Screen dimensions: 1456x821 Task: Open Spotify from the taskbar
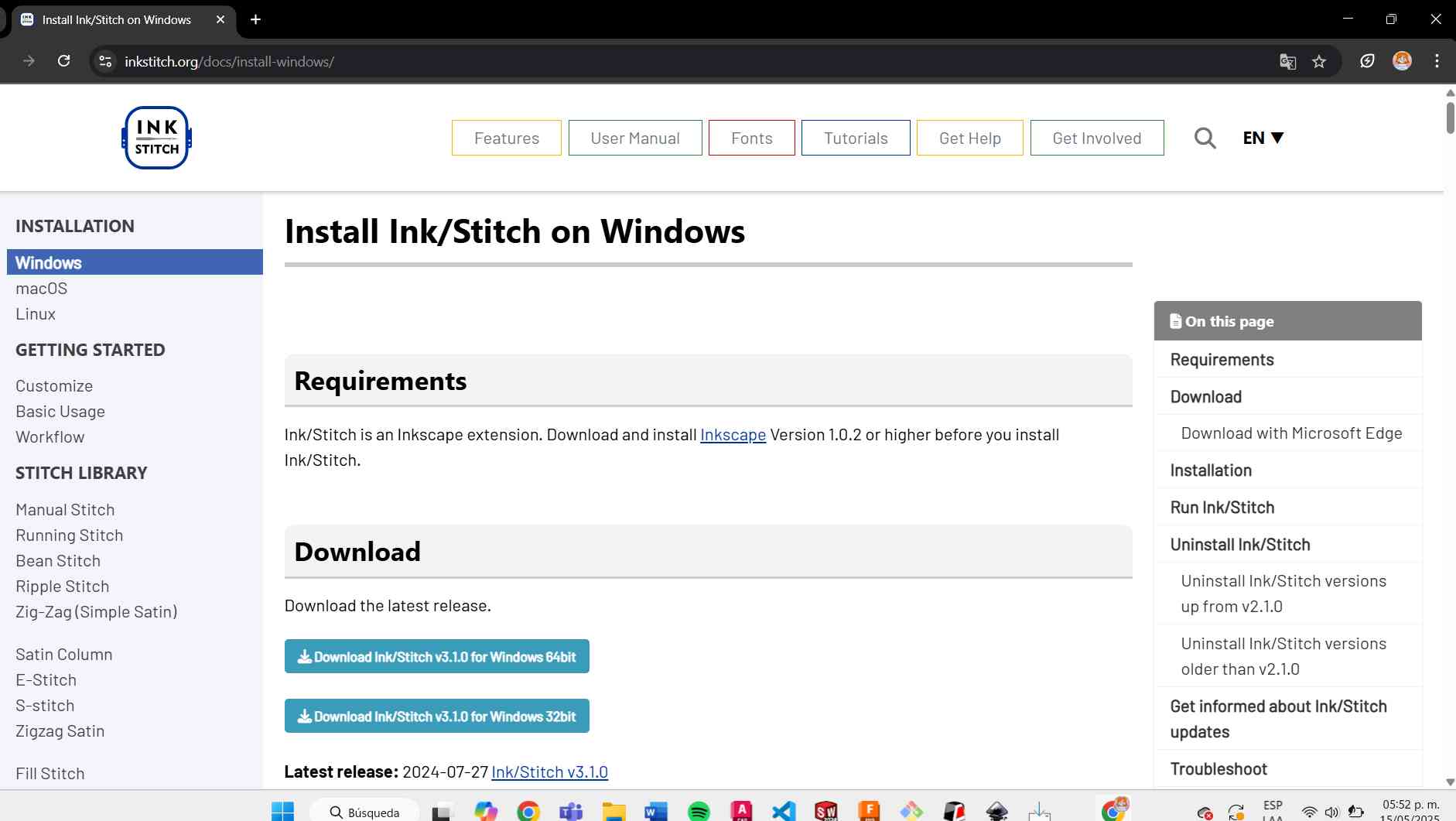[699, 811]
